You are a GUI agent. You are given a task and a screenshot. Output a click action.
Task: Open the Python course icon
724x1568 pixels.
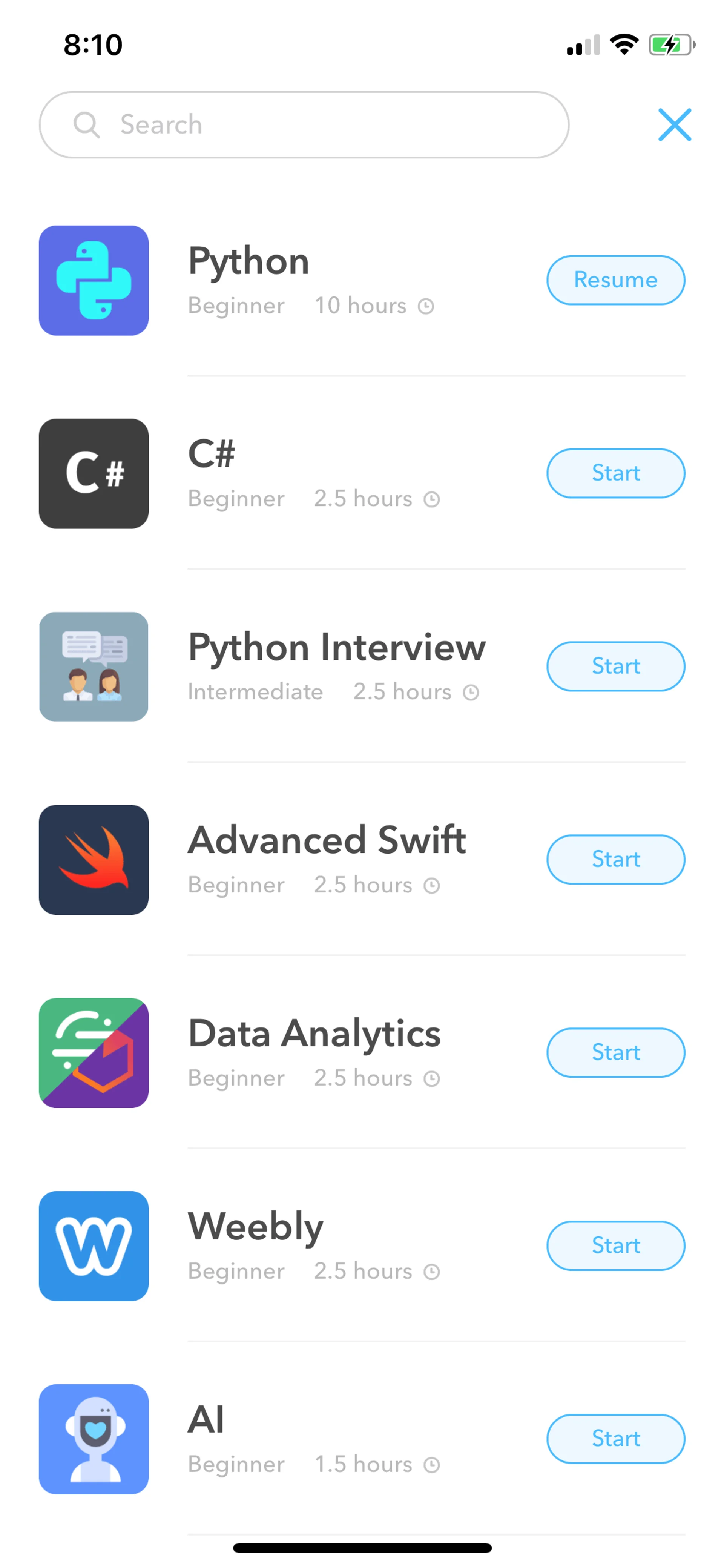(x=94, y=281)
